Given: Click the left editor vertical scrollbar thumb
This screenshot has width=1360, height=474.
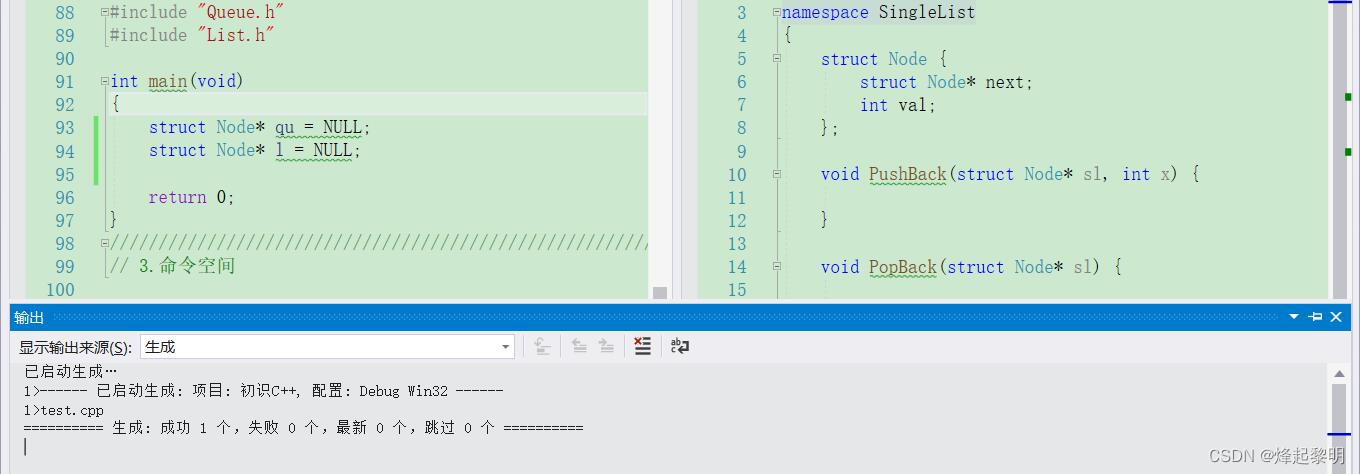Looking at the screenshot, I should [x=660, y=292].
